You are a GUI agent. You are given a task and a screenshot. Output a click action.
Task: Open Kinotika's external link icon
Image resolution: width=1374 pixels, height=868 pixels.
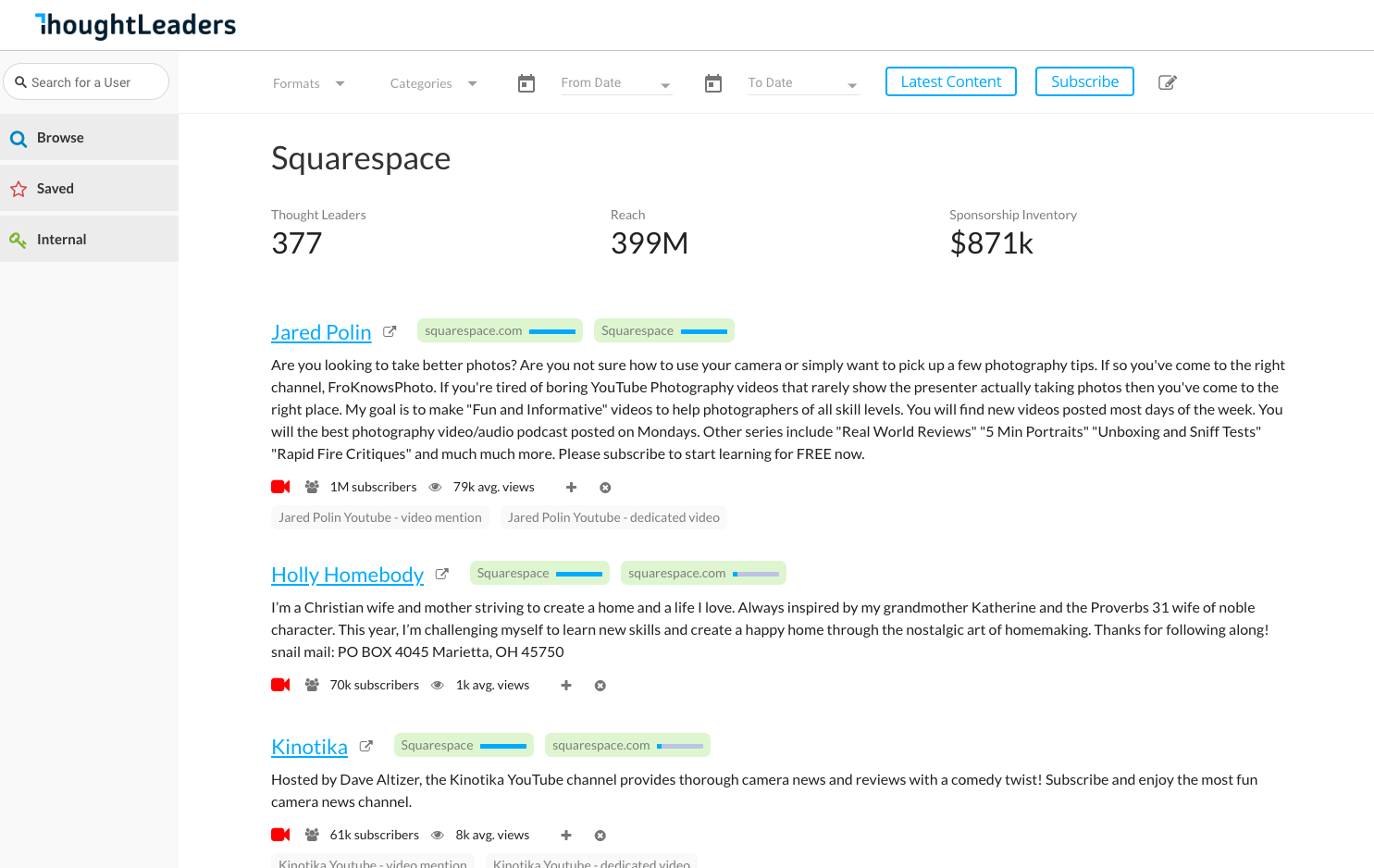pos(366,746)
